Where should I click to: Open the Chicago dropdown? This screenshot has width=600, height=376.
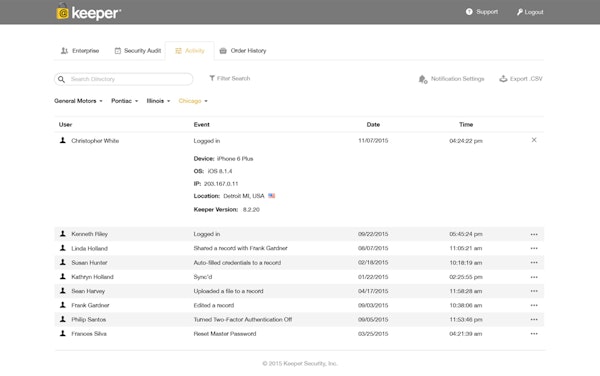pyautogui.click(x=193, y=101)
